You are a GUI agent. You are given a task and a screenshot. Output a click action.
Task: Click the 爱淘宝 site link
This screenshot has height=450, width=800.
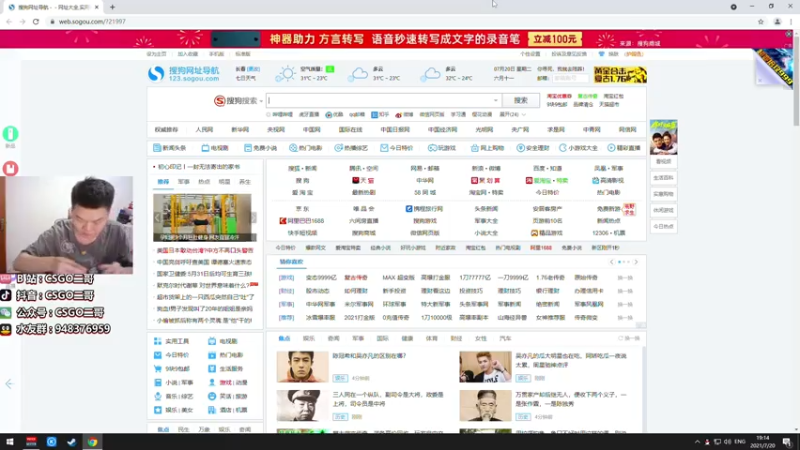[302, 193]
